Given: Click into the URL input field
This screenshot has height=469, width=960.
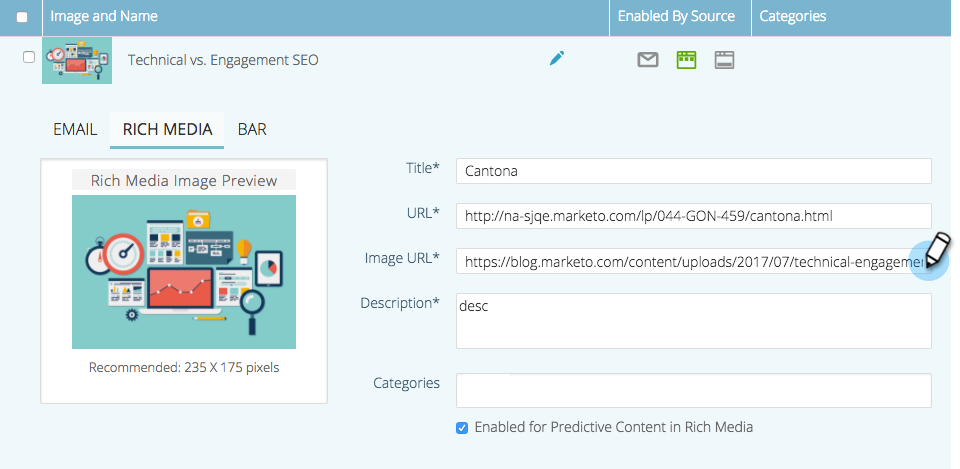Looking at the screenshot, I should (693, 216).
